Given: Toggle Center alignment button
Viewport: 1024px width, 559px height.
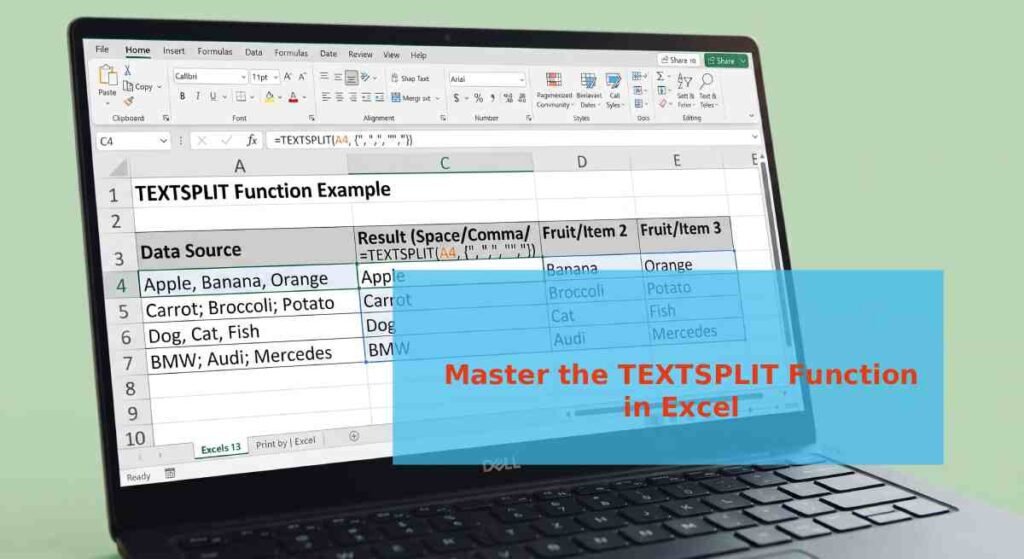Looking at the screenshot, I should 340,97.
